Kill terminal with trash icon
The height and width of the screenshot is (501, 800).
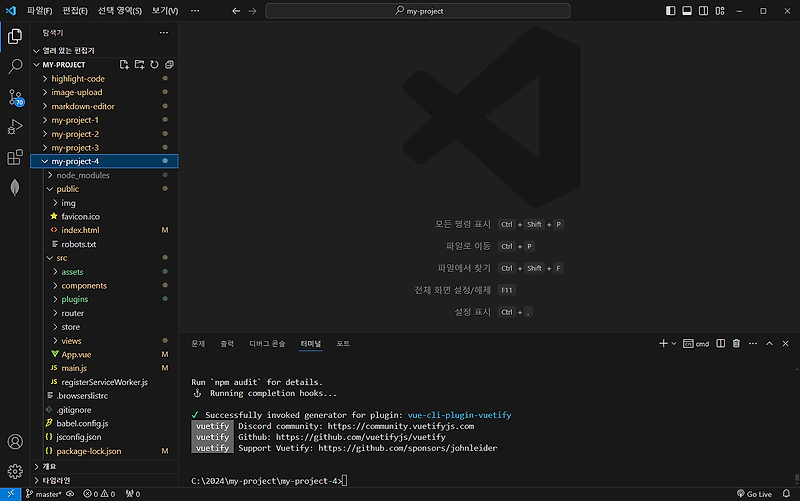pos(736,344)
